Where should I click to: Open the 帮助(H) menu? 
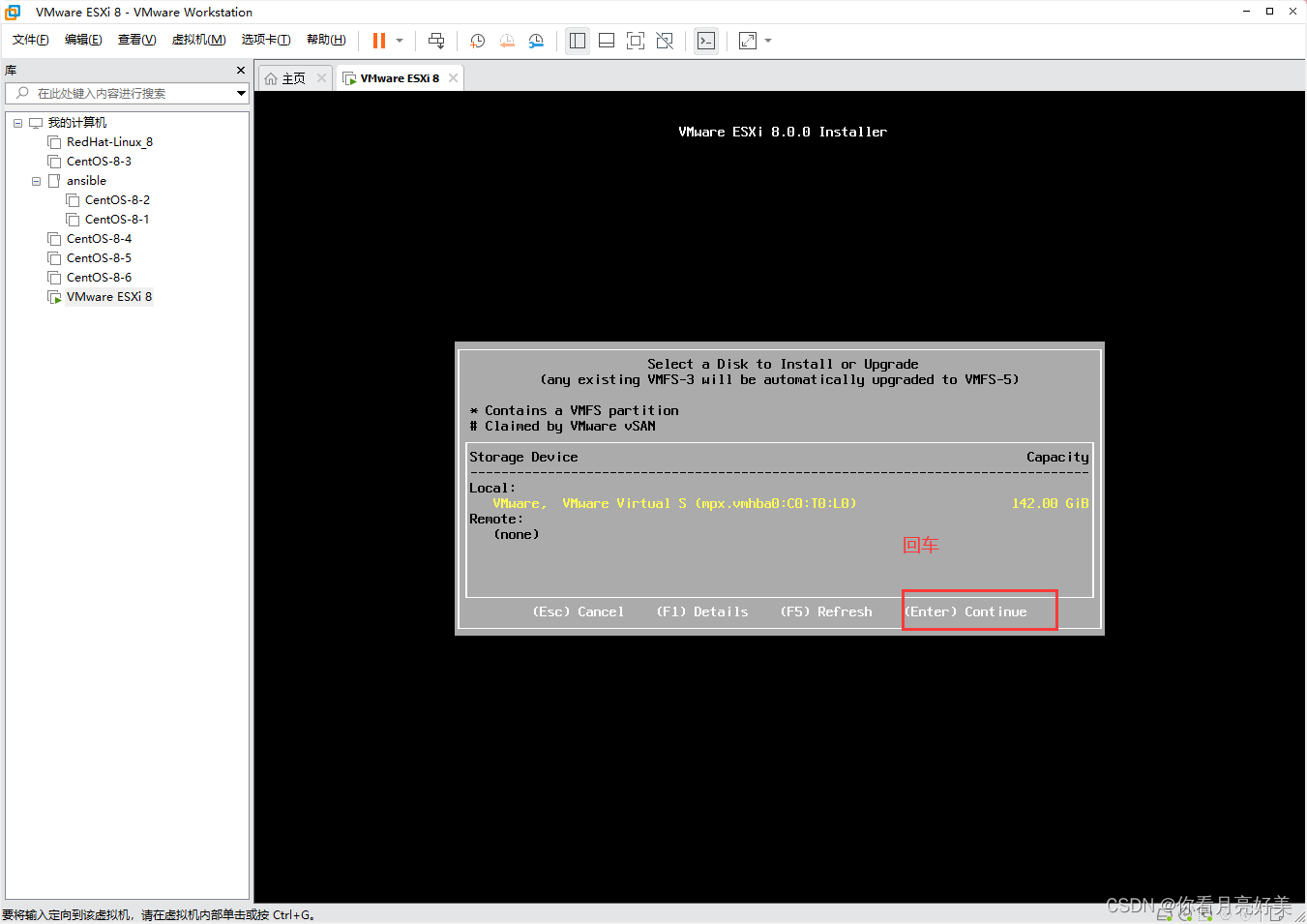326,40
